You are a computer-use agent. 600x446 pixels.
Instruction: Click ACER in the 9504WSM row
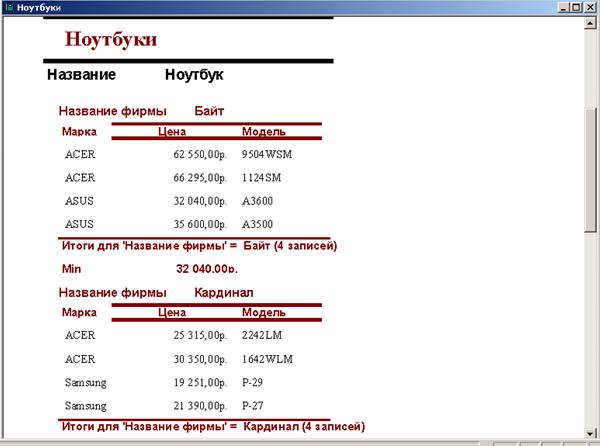[x=80, y=154]
